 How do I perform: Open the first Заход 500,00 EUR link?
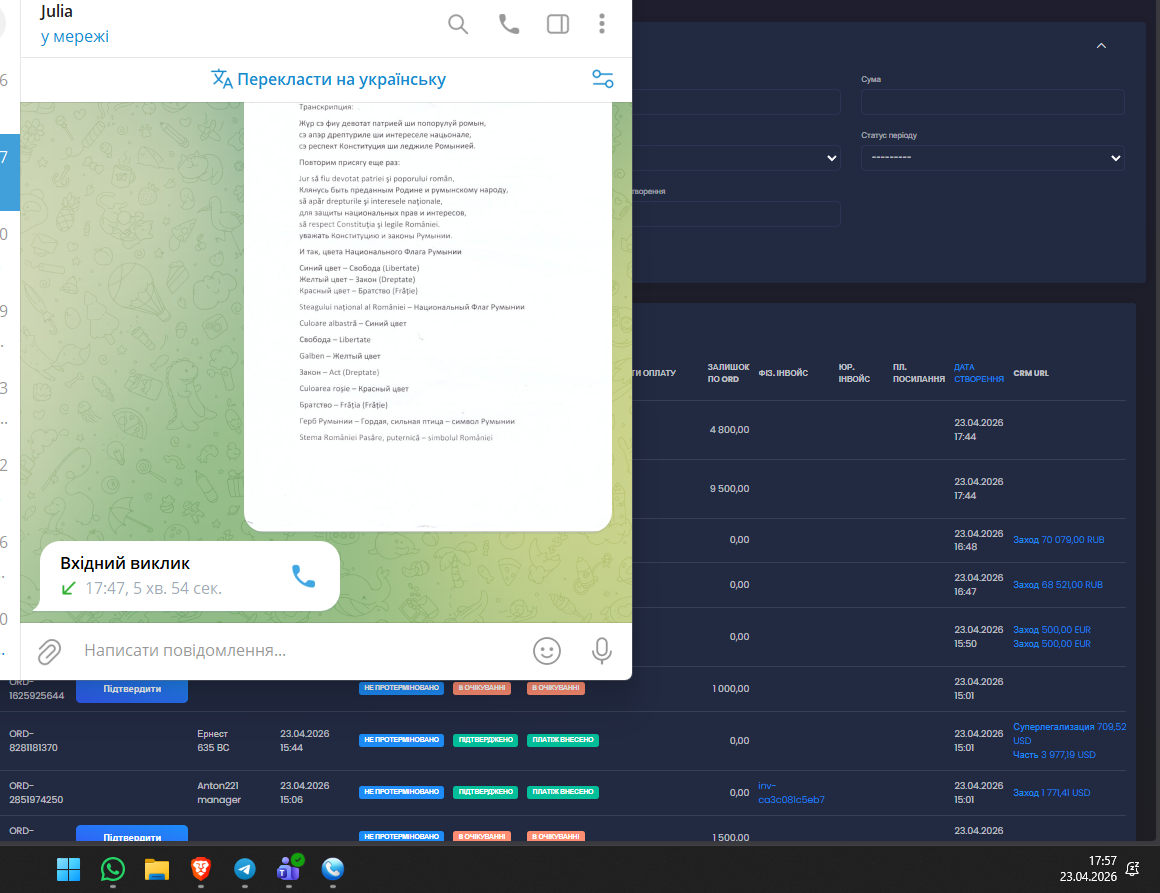(1051, 630)
